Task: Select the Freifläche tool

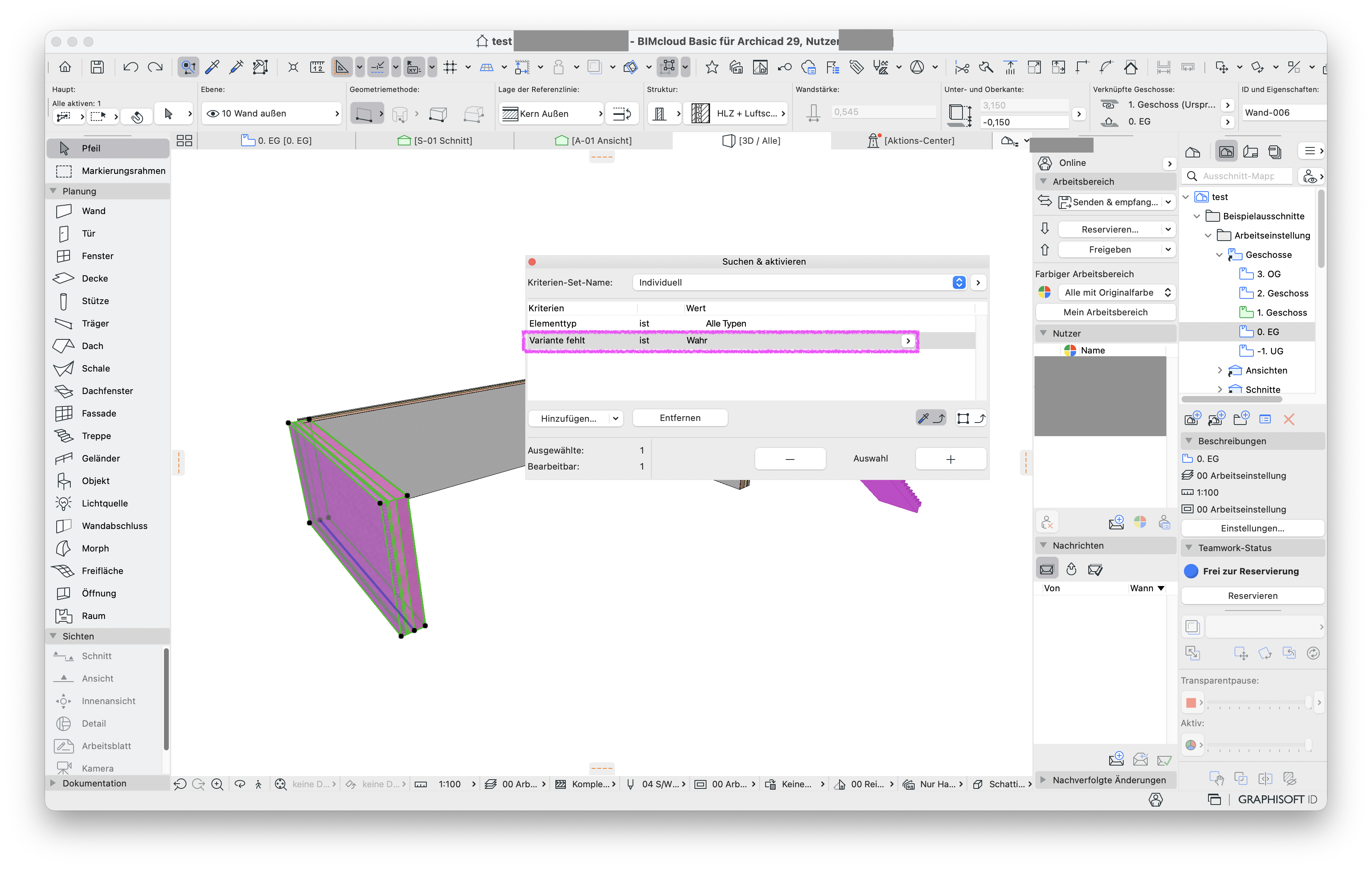Action: coord(108,570)
